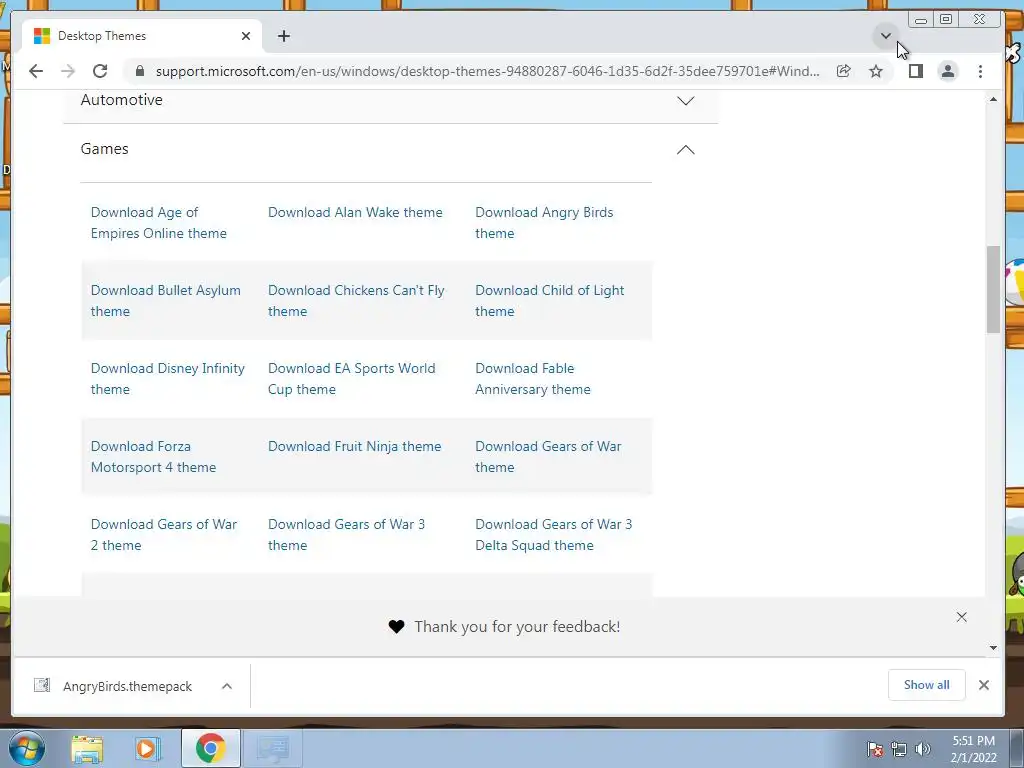Viewport: 1024px width, 768px height.
Task: Expand the Automotive section
Action: pyautogui.click(x=391, y=100)
